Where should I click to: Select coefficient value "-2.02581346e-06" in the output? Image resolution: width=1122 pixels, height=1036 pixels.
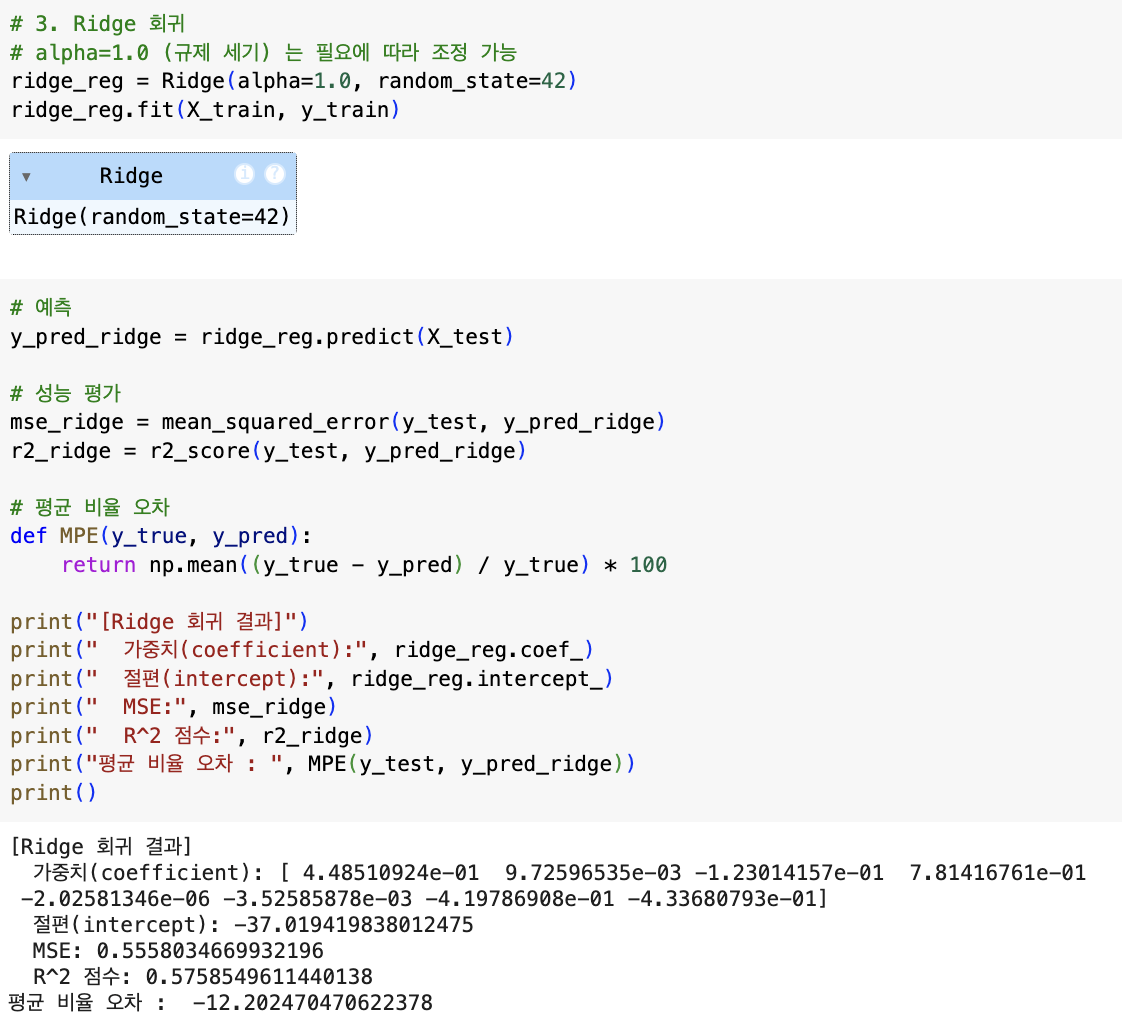(x=115, y=899)
